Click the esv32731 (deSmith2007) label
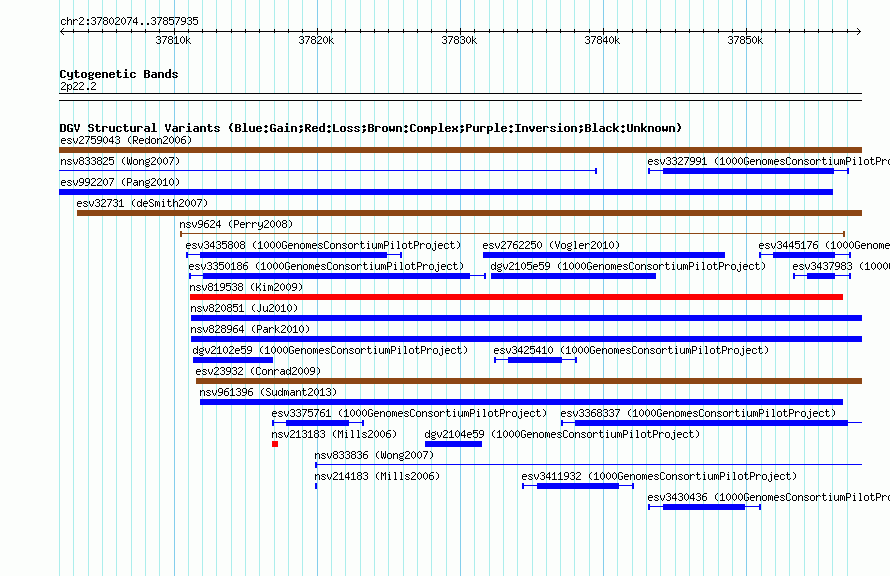890x576 pixels. tap(142, 203)
